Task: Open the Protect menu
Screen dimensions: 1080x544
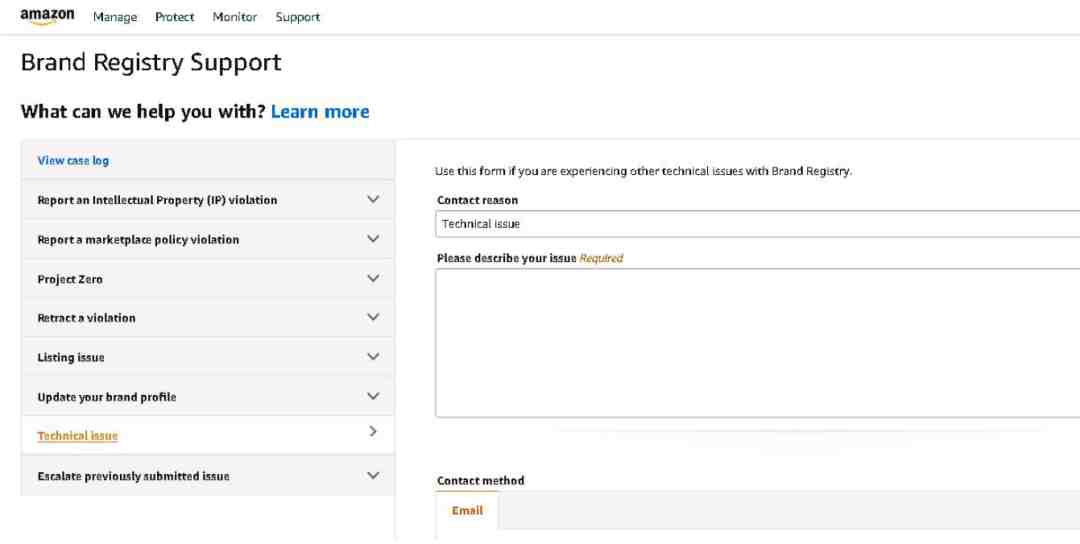Action: [x=174, y=17]
